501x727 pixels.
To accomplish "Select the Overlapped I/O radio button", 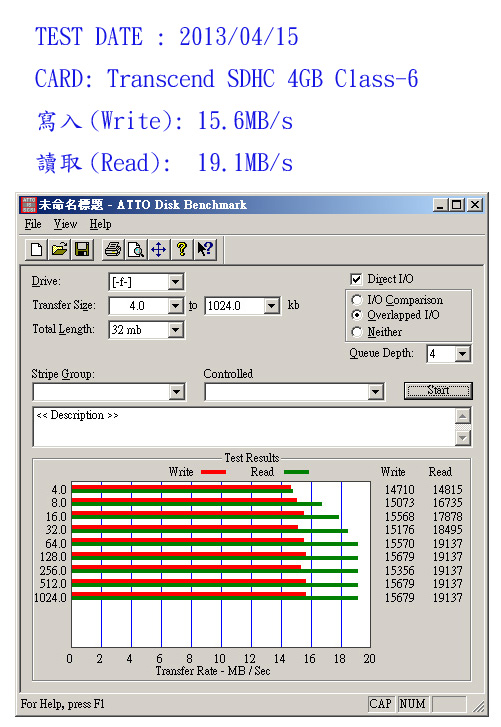I will tap(356, 315).
